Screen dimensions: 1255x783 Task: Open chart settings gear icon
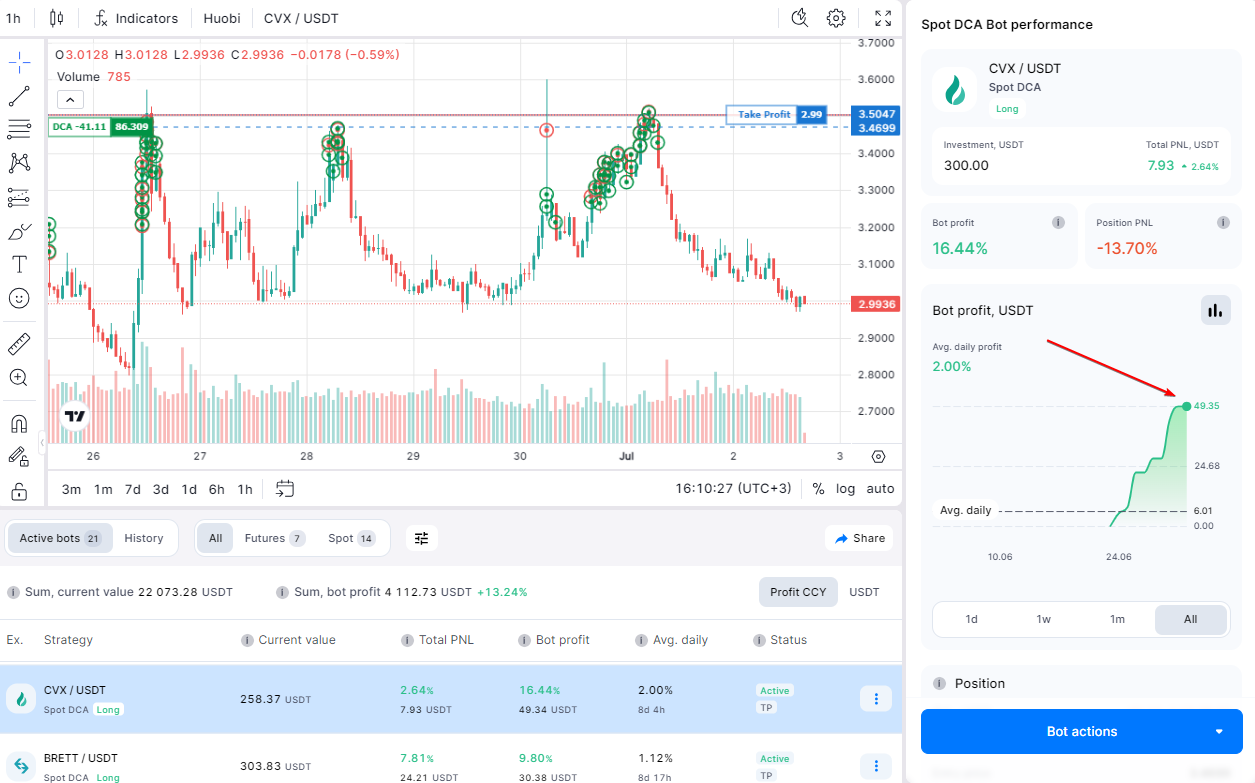tap(836, 18)
